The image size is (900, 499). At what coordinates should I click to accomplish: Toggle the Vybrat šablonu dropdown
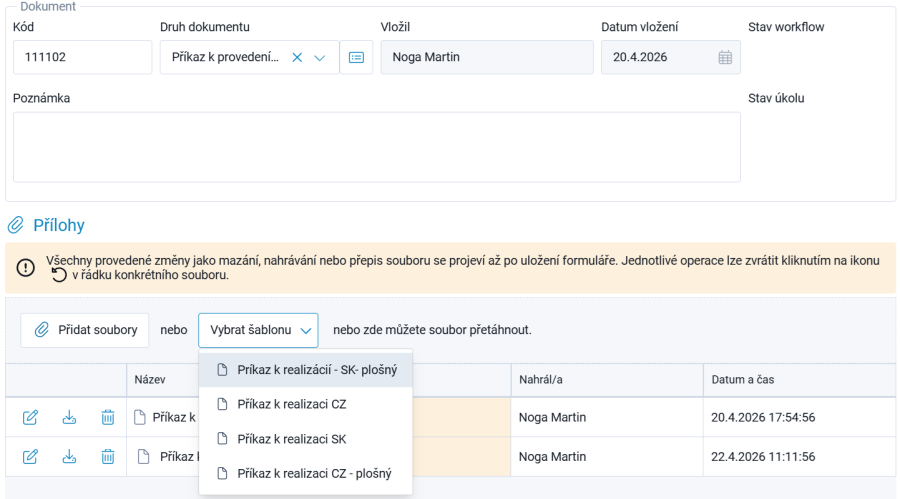(258, 330)
